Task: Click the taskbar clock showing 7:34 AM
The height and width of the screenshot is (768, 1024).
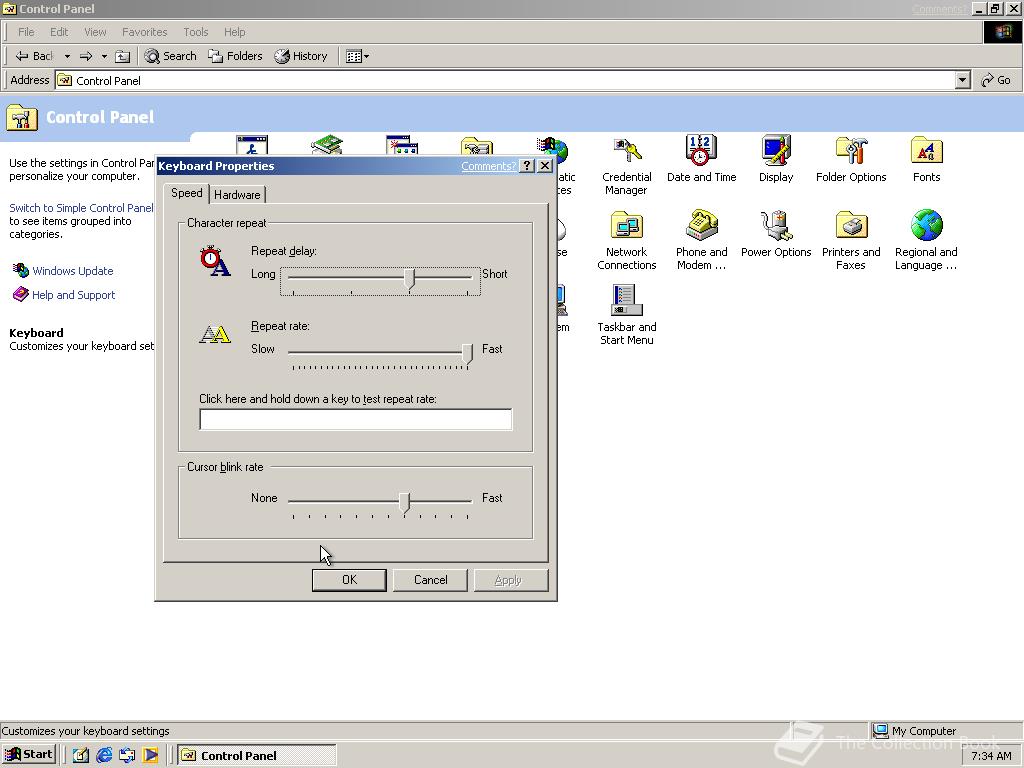Action: pos(991,756)
